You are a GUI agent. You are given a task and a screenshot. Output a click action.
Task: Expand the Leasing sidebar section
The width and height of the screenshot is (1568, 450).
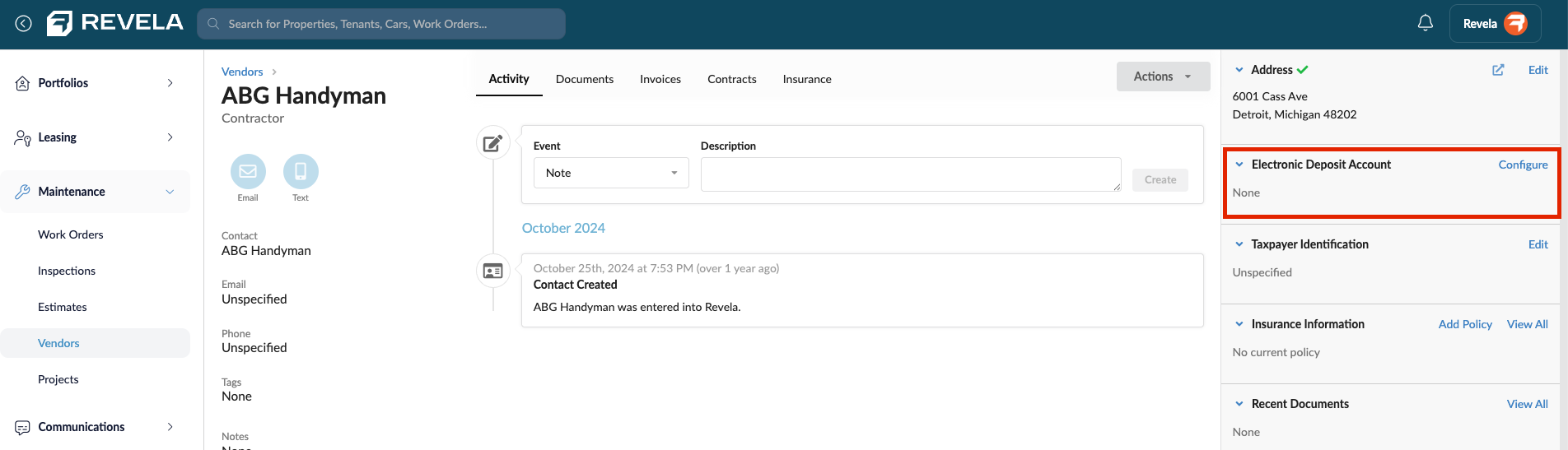170,137
